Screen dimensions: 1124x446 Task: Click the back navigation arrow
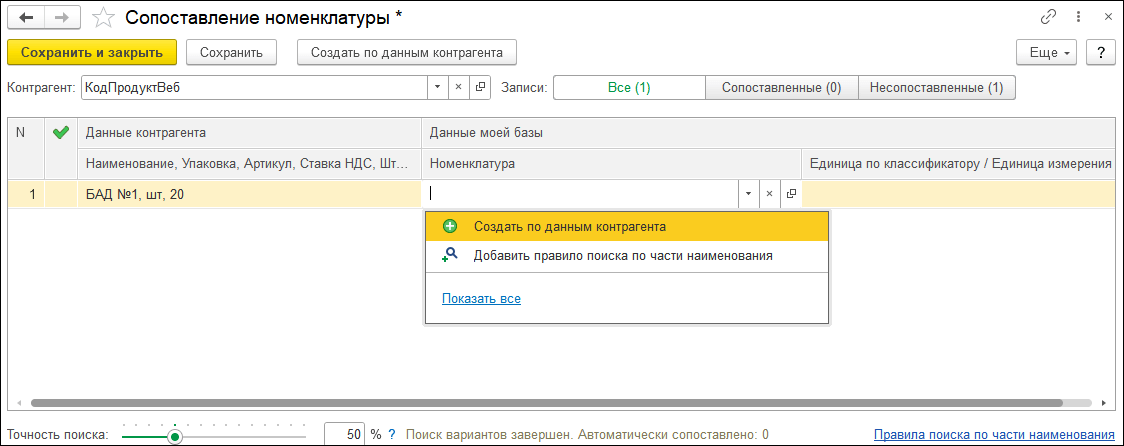pyautogui.click(x=26, y=17)
